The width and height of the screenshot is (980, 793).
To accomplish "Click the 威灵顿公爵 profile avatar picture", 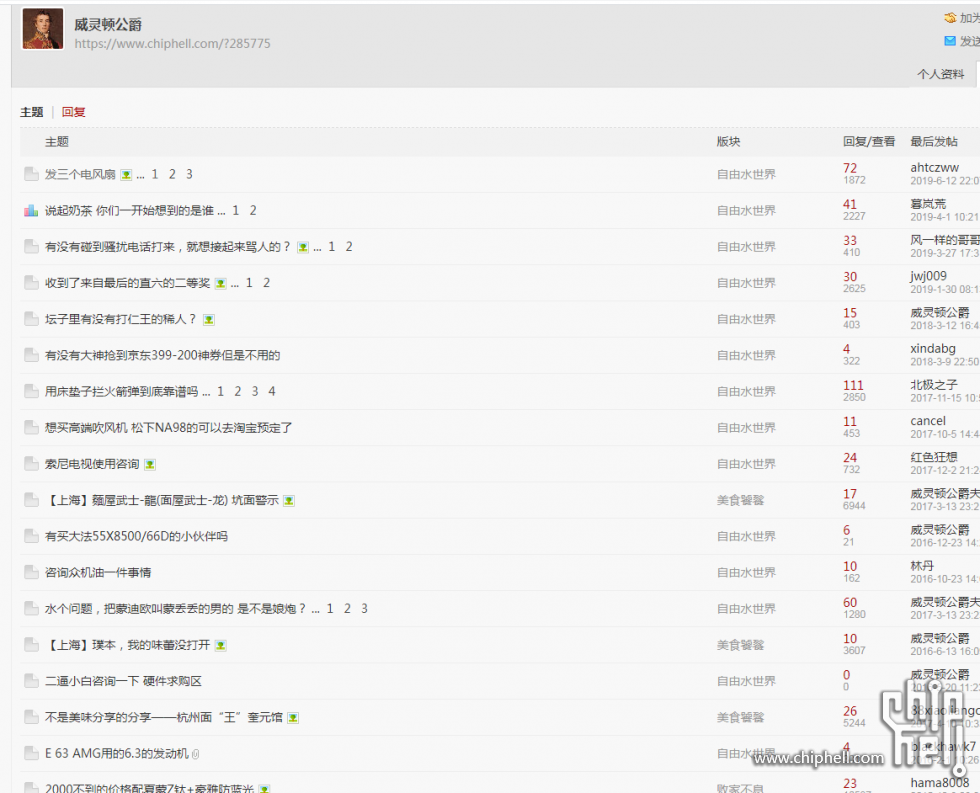I will click(x=43, y=29).
